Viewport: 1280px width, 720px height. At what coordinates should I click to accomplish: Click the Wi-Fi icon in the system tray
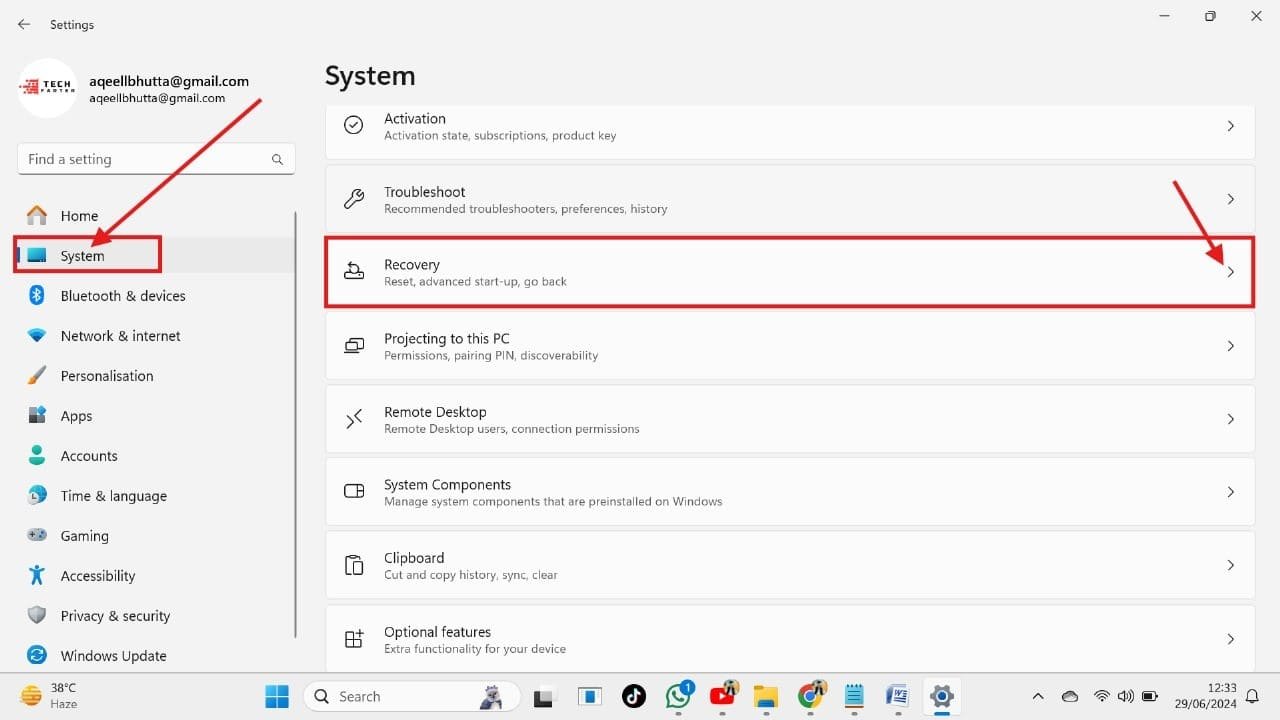point(1102,696)
